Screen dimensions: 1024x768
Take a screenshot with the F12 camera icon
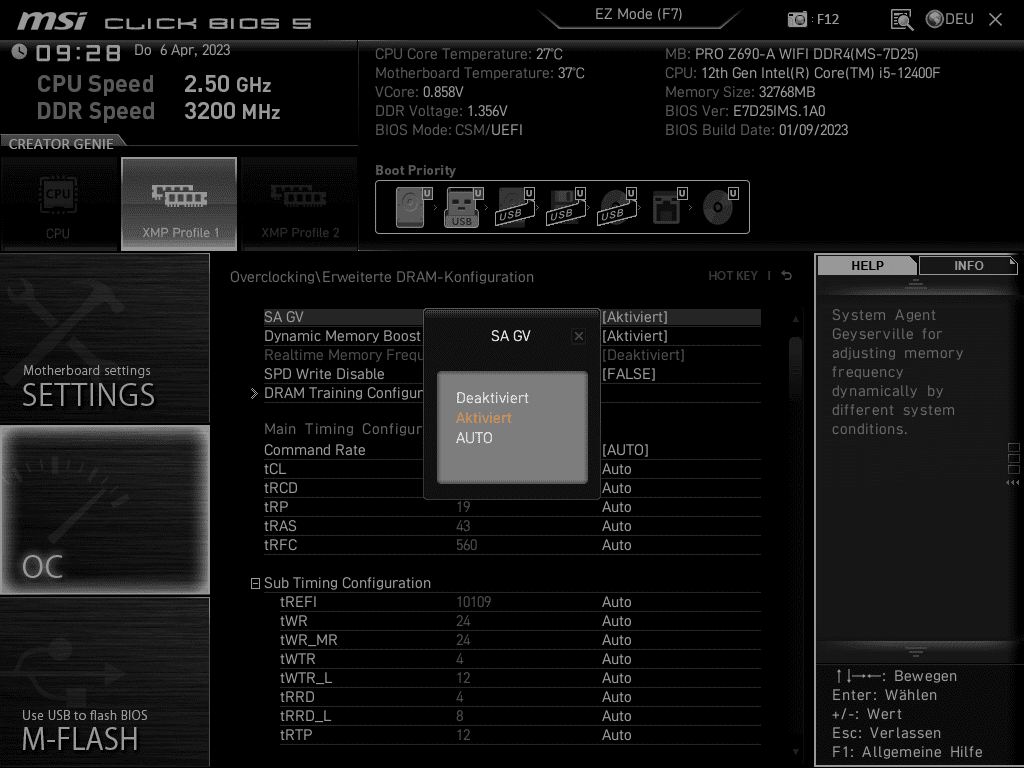tap(797, 20)
